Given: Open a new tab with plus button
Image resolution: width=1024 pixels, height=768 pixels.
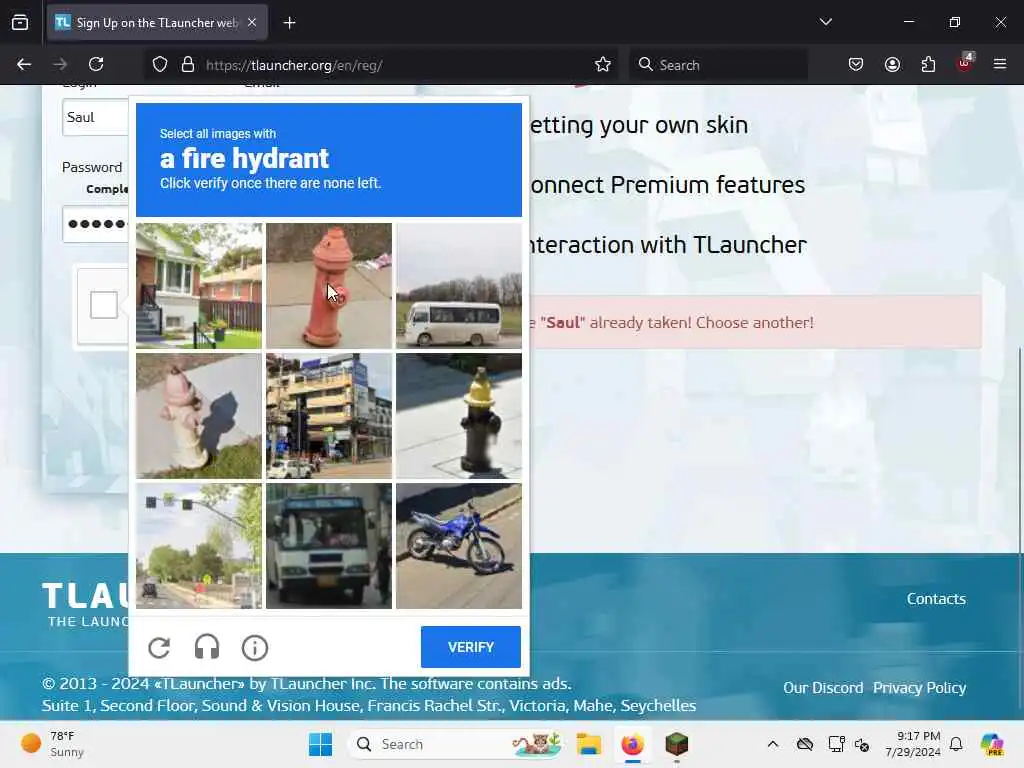Looking at the screenshot, I should (x=289, y=23).
